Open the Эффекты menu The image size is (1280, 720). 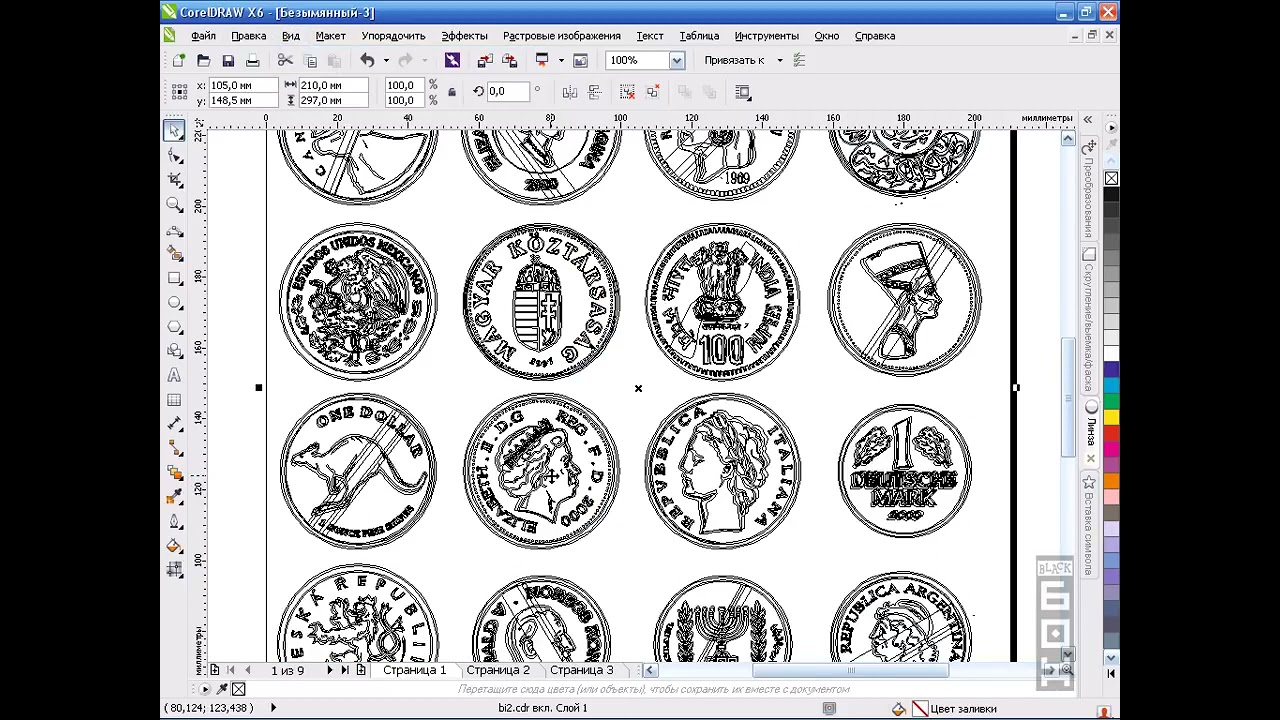point(464,35)
